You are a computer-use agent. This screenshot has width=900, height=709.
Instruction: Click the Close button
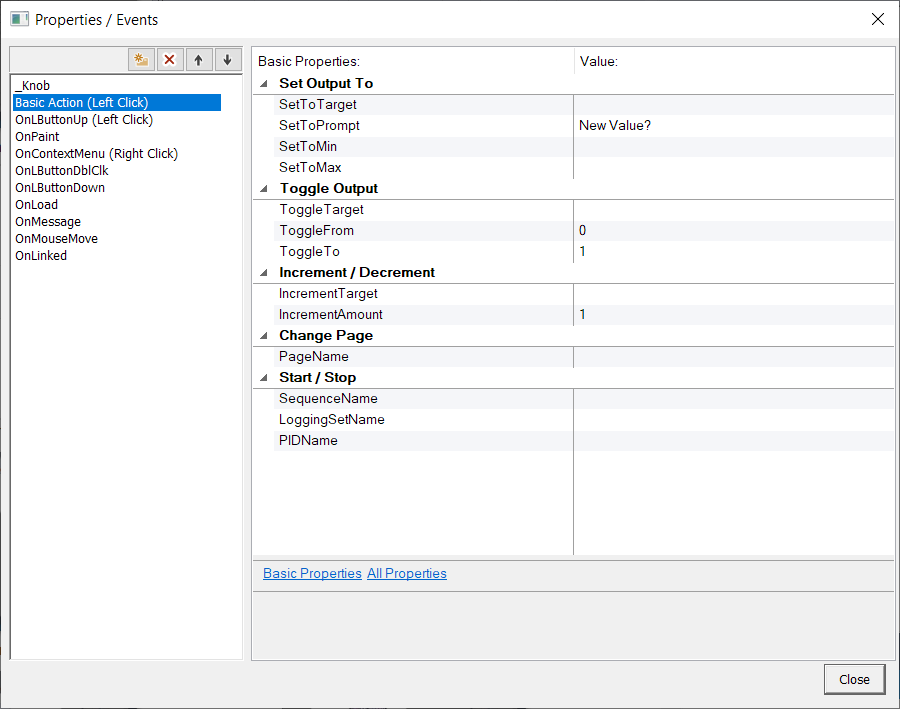[854, 679]
